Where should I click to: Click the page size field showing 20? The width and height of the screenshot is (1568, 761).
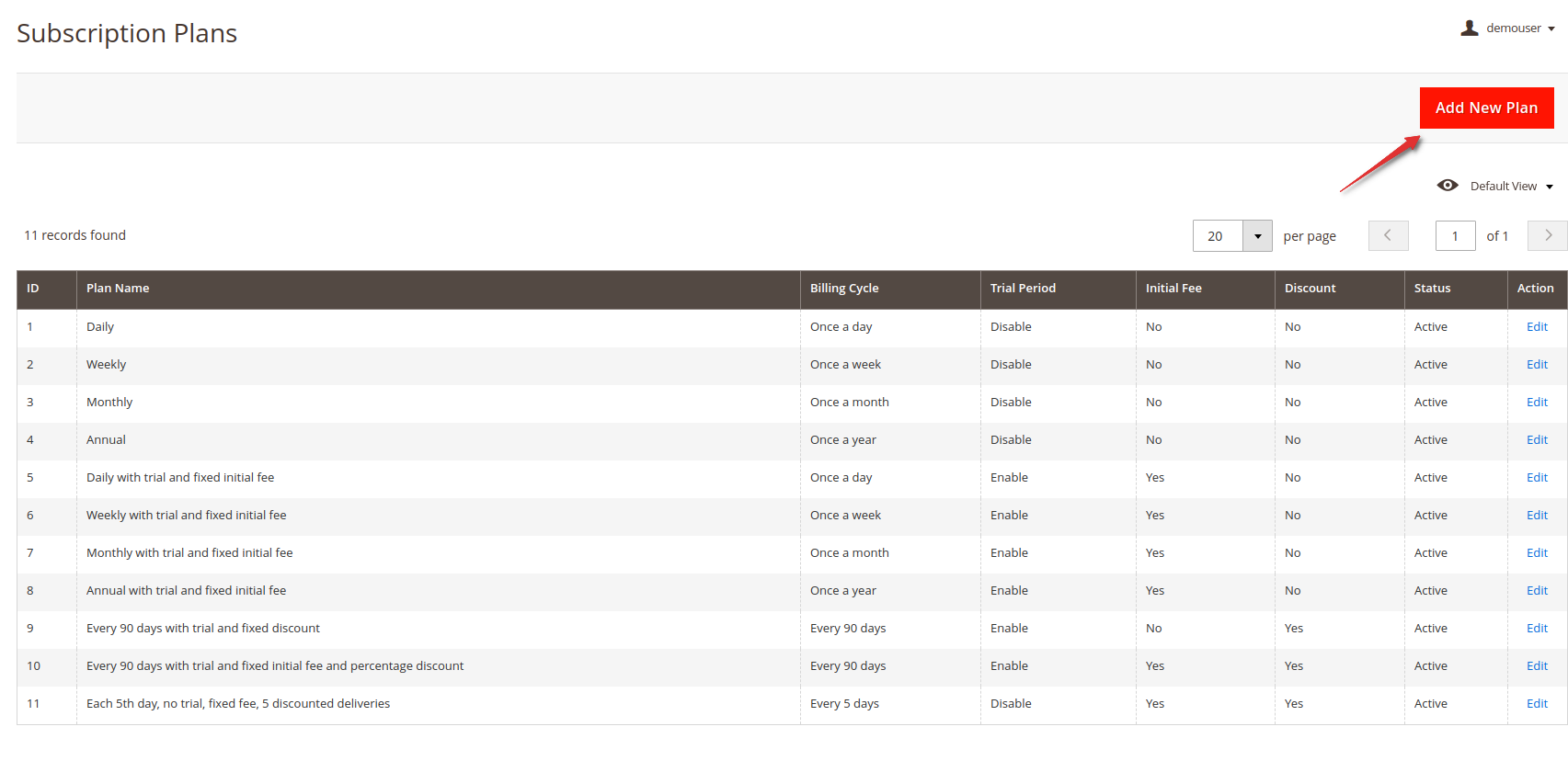pyautogui.click(x=1218, y=236)
